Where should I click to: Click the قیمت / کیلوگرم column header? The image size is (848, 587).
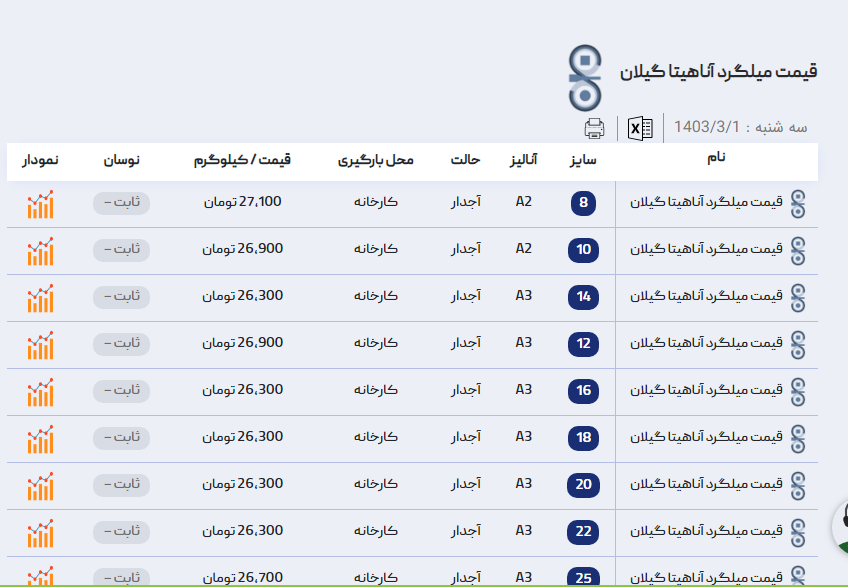click(242, 160)
